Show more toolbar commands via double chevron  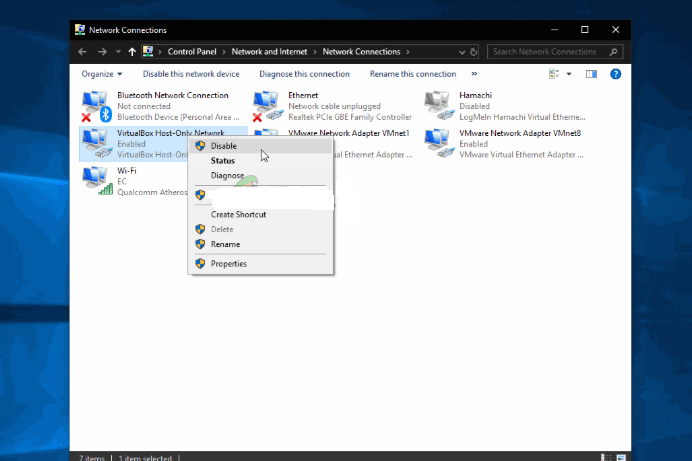[474, 74]
